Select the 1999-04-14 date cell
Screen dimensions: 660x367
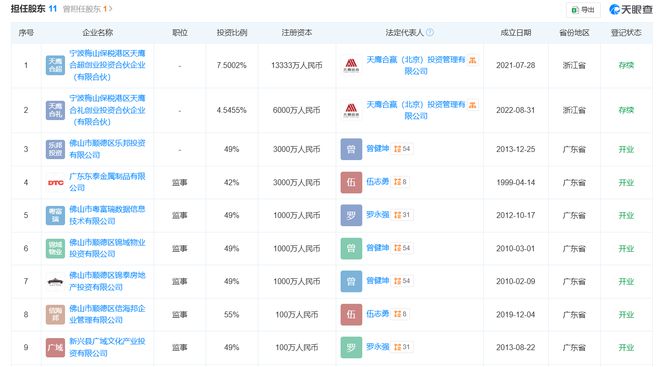tap(516, 182)
